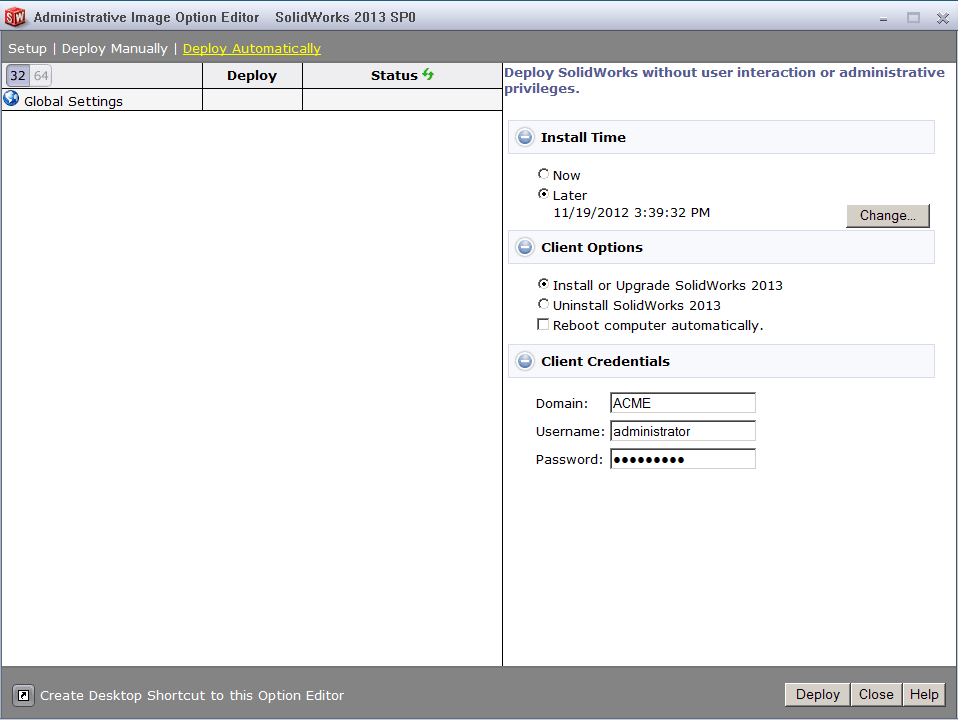Click the scheduled time 11/19/2012 3:39:32 PM
This screenshot has height=720, width=958.
(632, 213)
